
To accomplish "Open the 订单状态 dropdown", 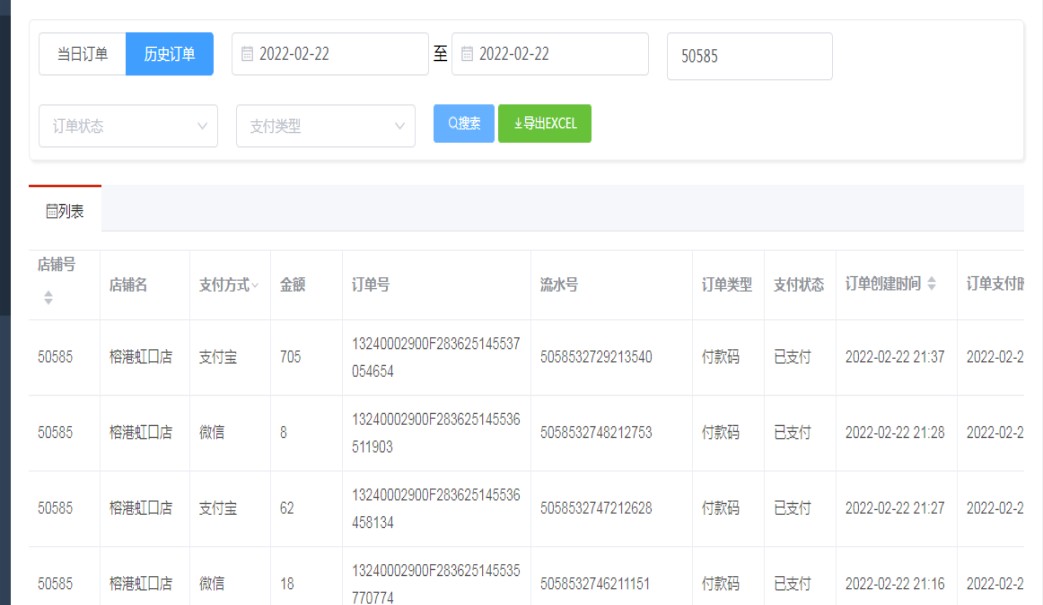I will 127,127.
